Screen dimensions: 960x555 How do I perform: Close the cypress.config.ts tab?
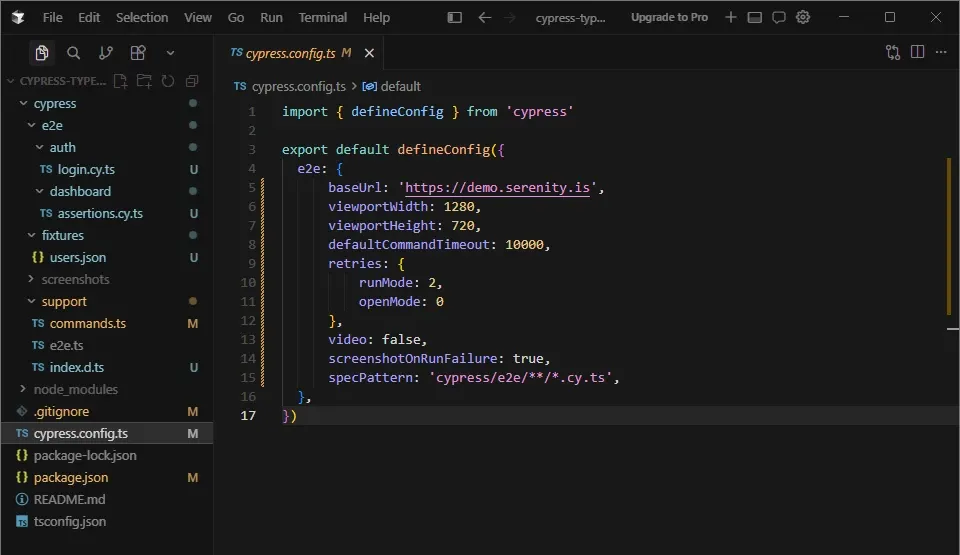point(369,53)
